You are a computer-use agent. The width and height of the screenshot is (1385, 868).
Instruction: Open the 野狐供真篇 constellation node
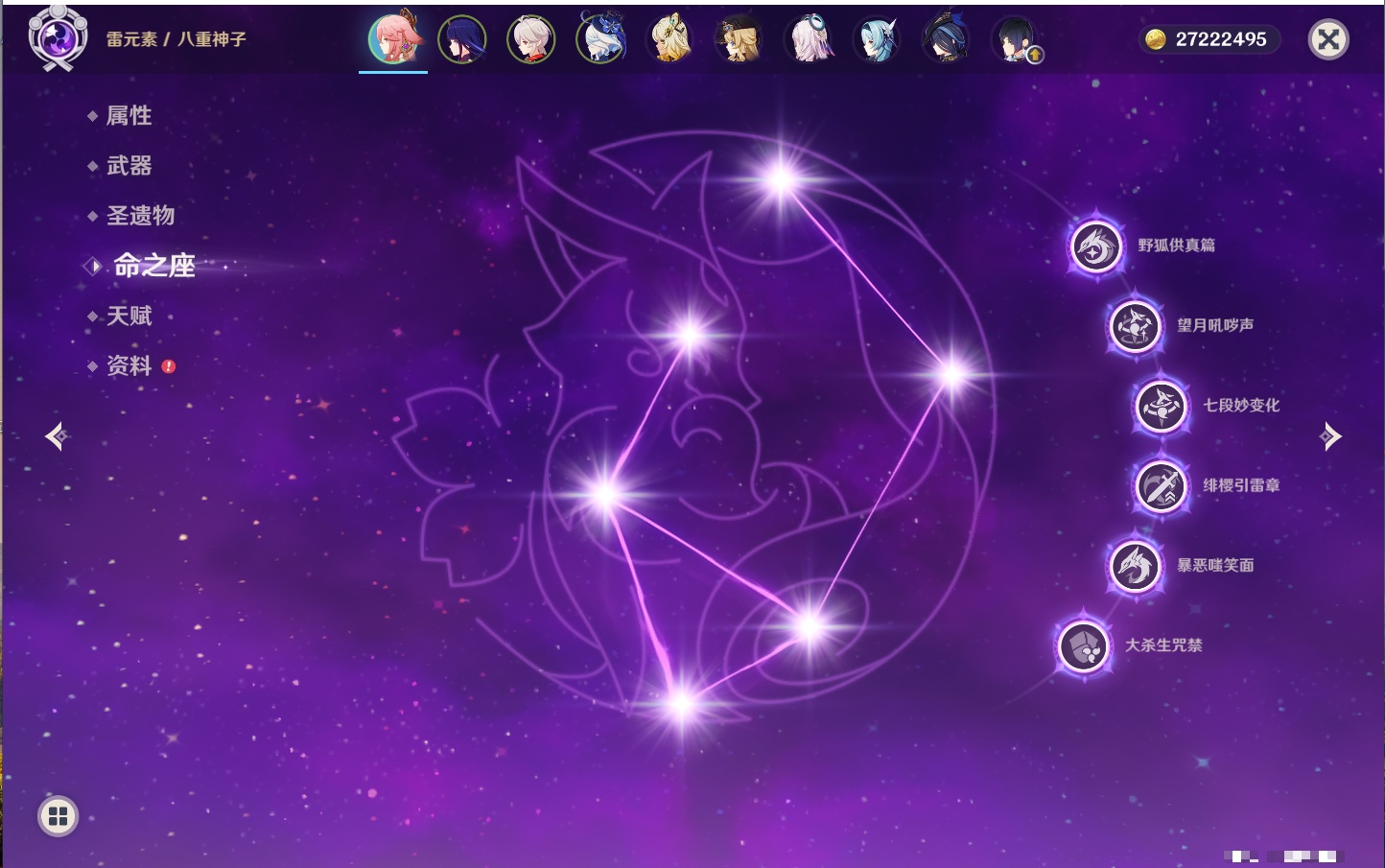coord(1096,246)
